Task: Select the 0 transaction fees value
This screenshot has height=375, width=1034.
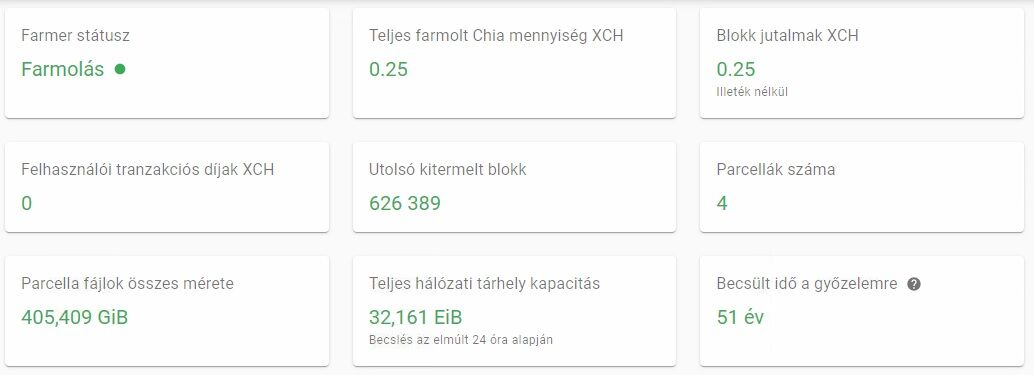Action: tap(26, 203)
